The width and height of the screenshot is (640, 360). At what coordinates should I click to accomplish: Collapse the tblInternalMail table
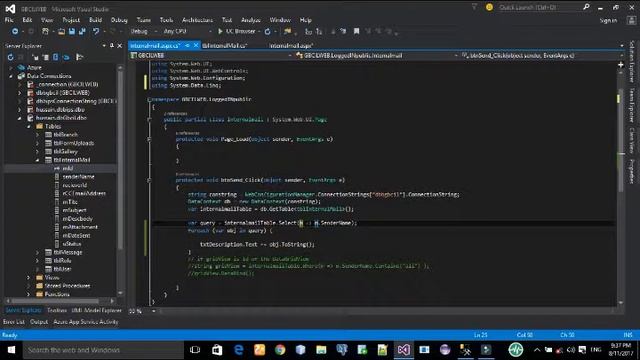38,160
